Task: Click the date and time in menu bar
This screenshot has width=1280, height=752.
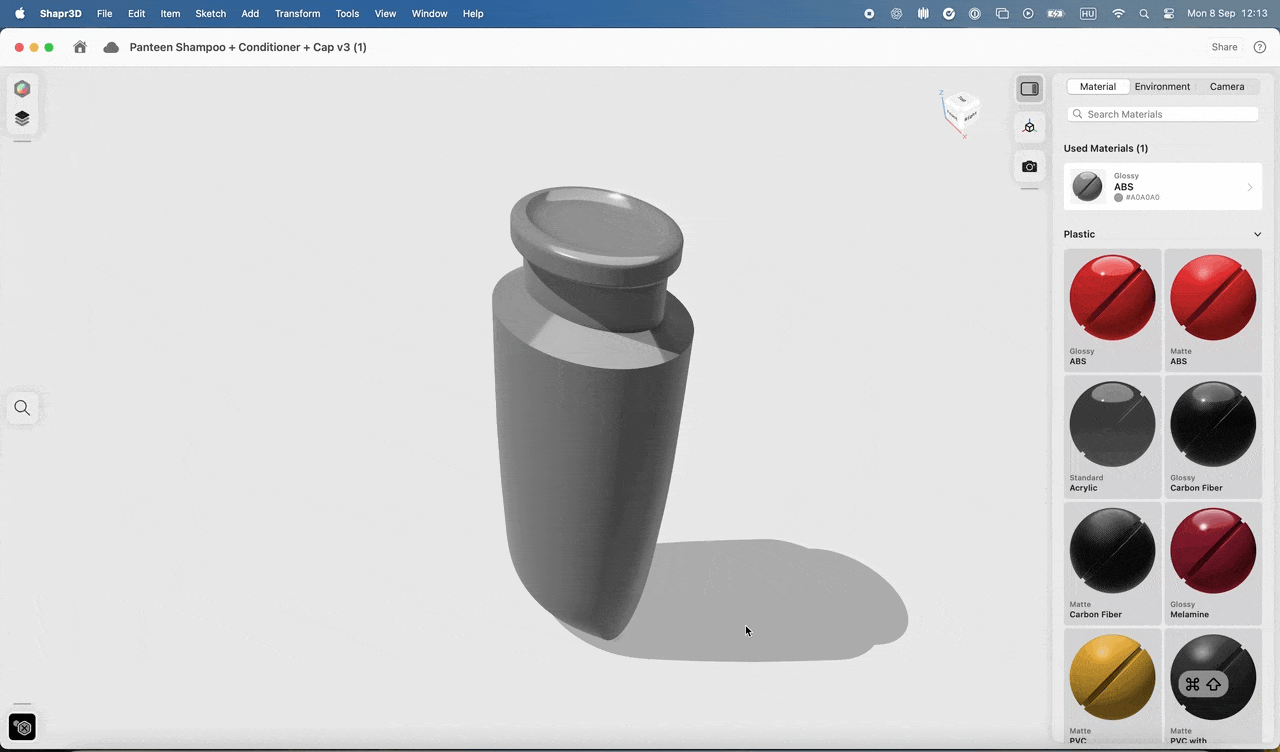Action: 1227,13
